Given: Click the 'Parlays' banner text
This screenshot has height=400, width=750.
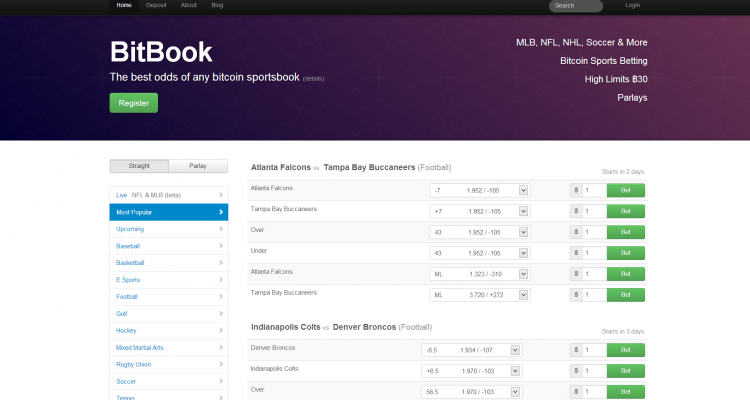Looking at the screenshot, I should point(632,98).
